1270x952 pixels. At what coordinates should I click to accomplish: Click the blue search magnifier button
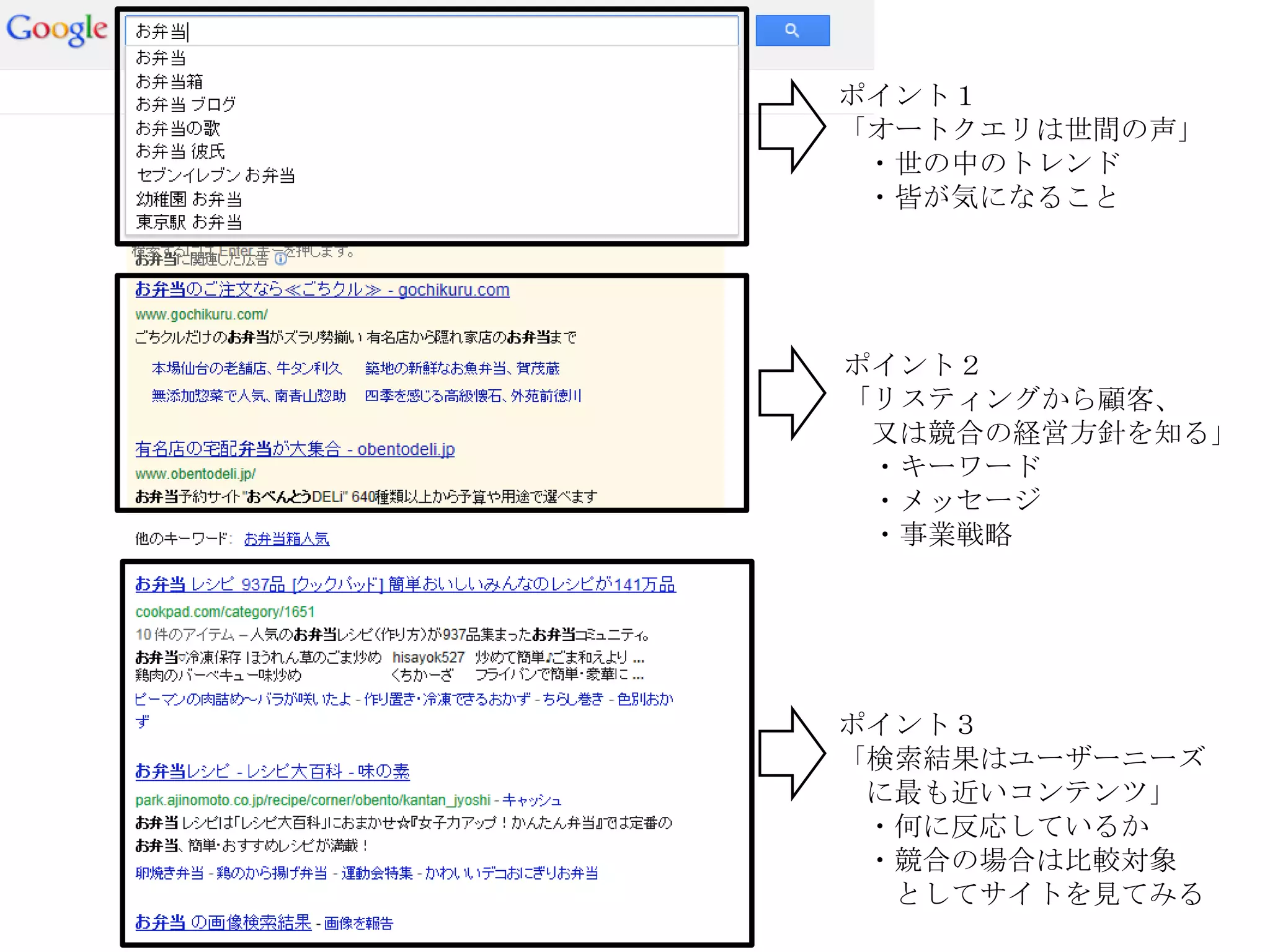pos(792,30)
